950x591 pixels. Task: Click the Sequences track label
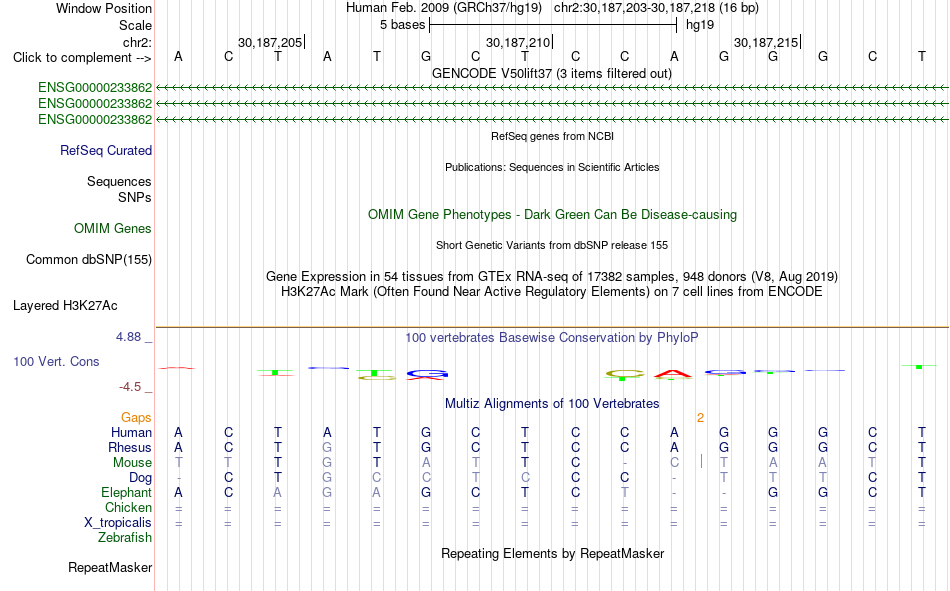pos(119,181)
